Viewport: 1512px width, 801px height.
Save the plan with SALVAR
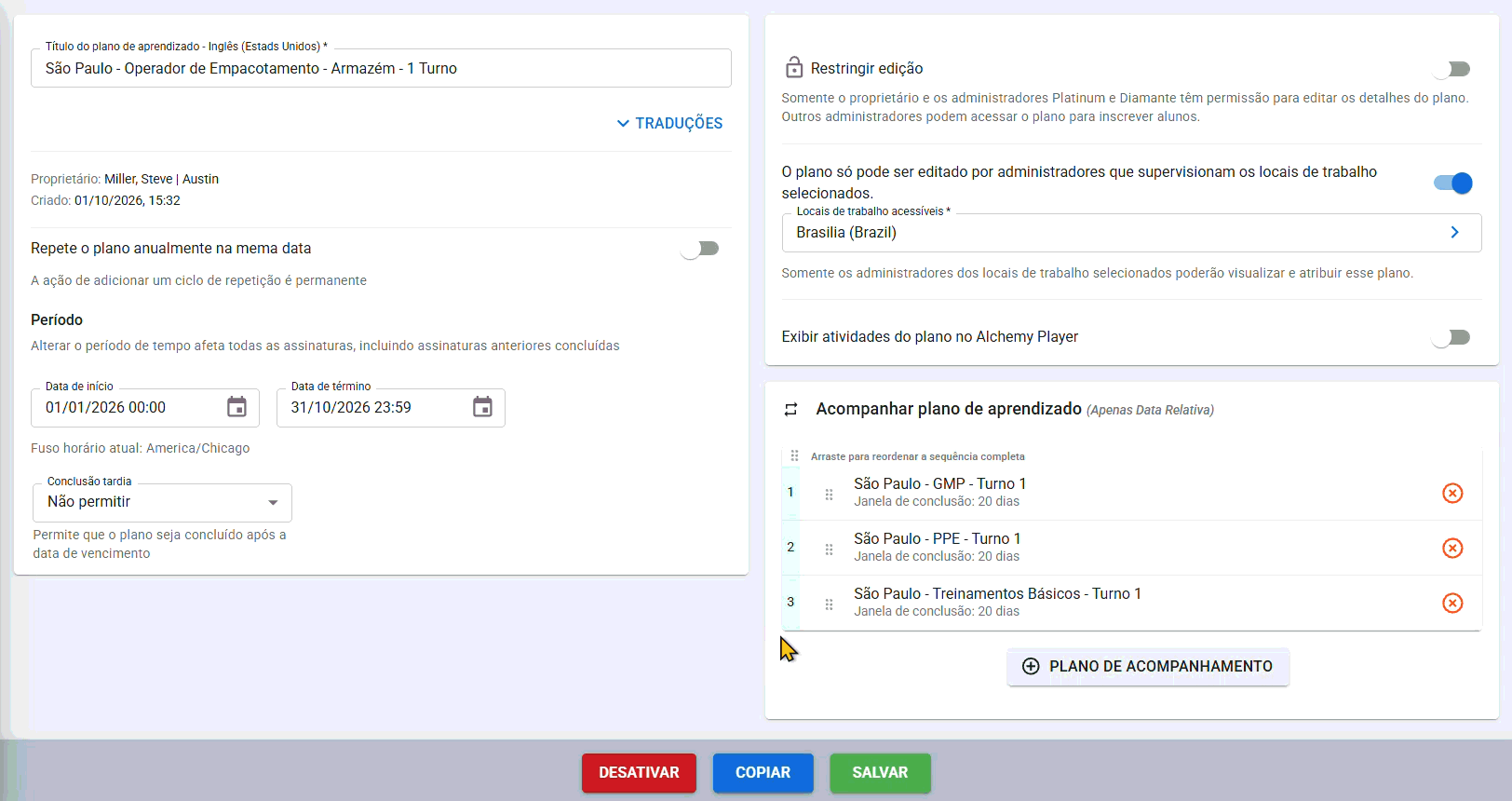tap(880, 773)
